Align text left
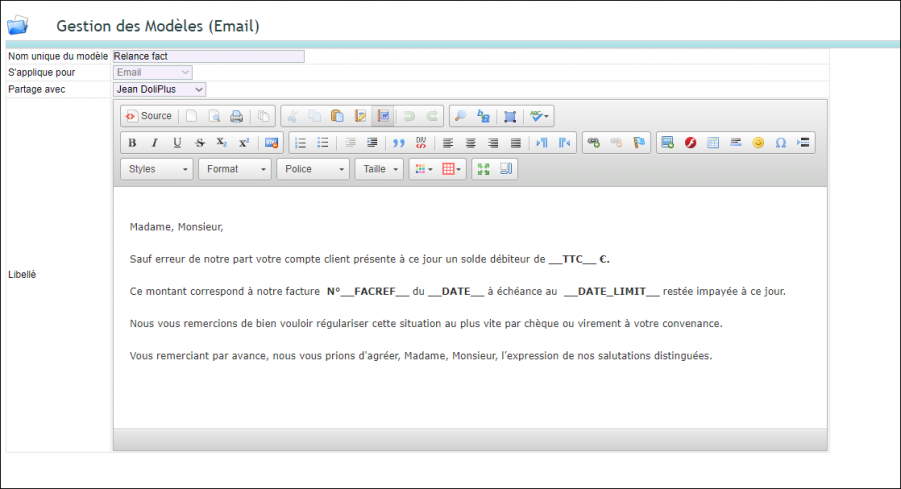Viewport: 901px width, 489px height. click(x=448, y=143)
